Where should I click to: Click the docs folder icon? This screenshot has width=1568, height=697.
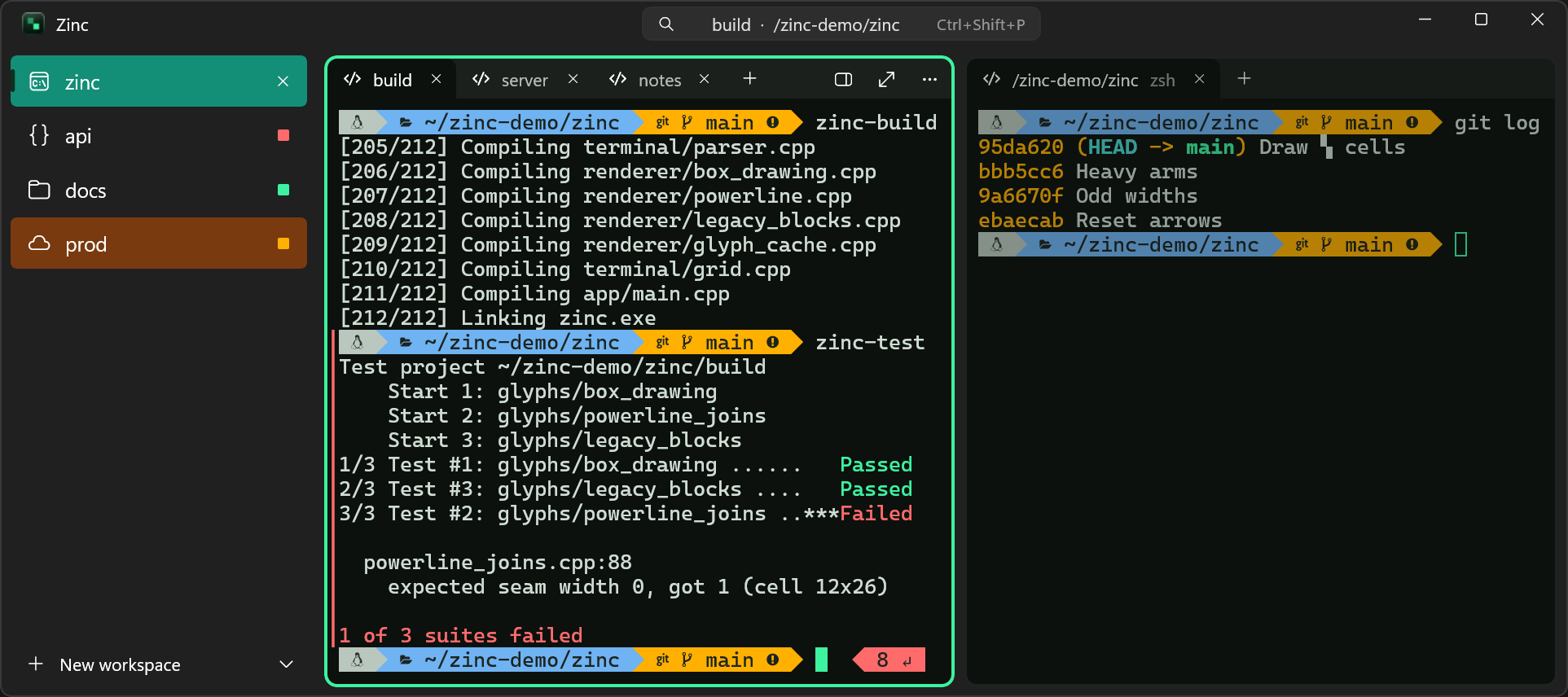39,190
